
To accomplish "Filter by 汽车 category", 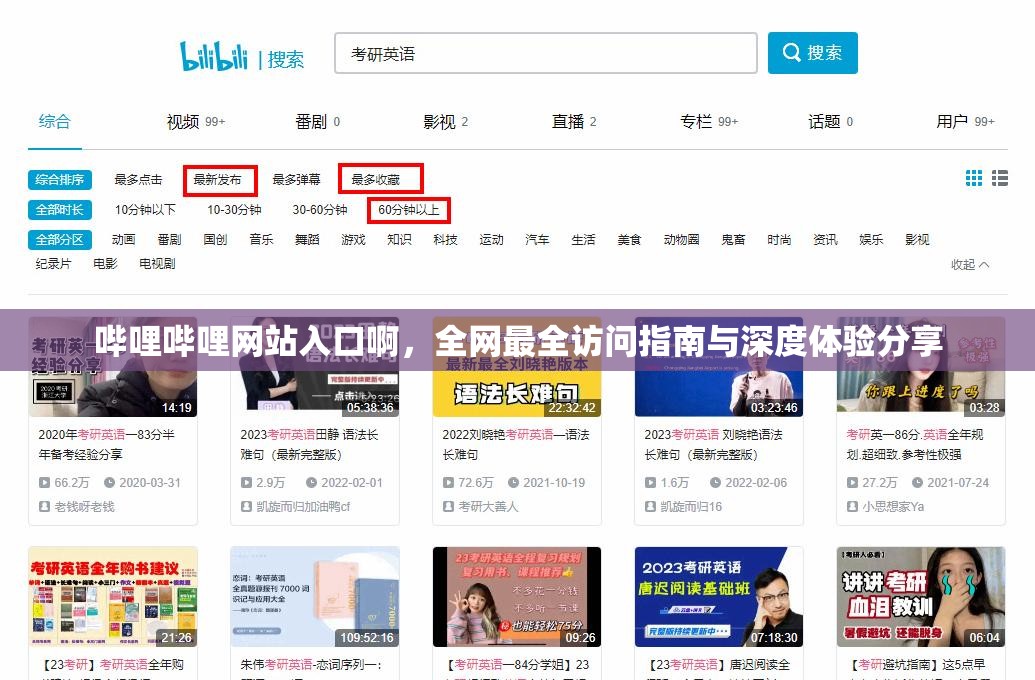I will pos(537,240).
